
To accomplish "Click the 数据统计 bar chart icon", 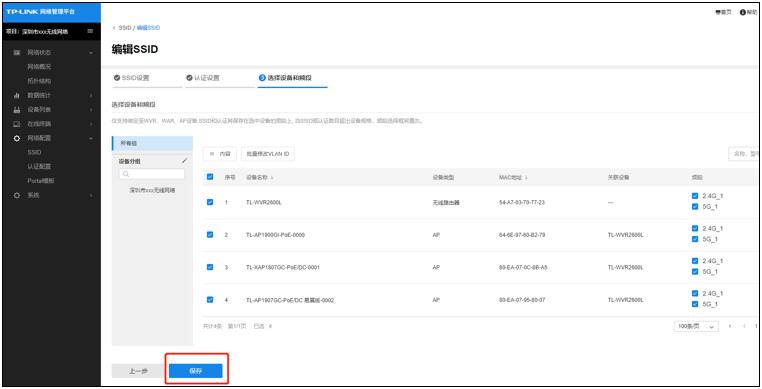I will [17, 95].
